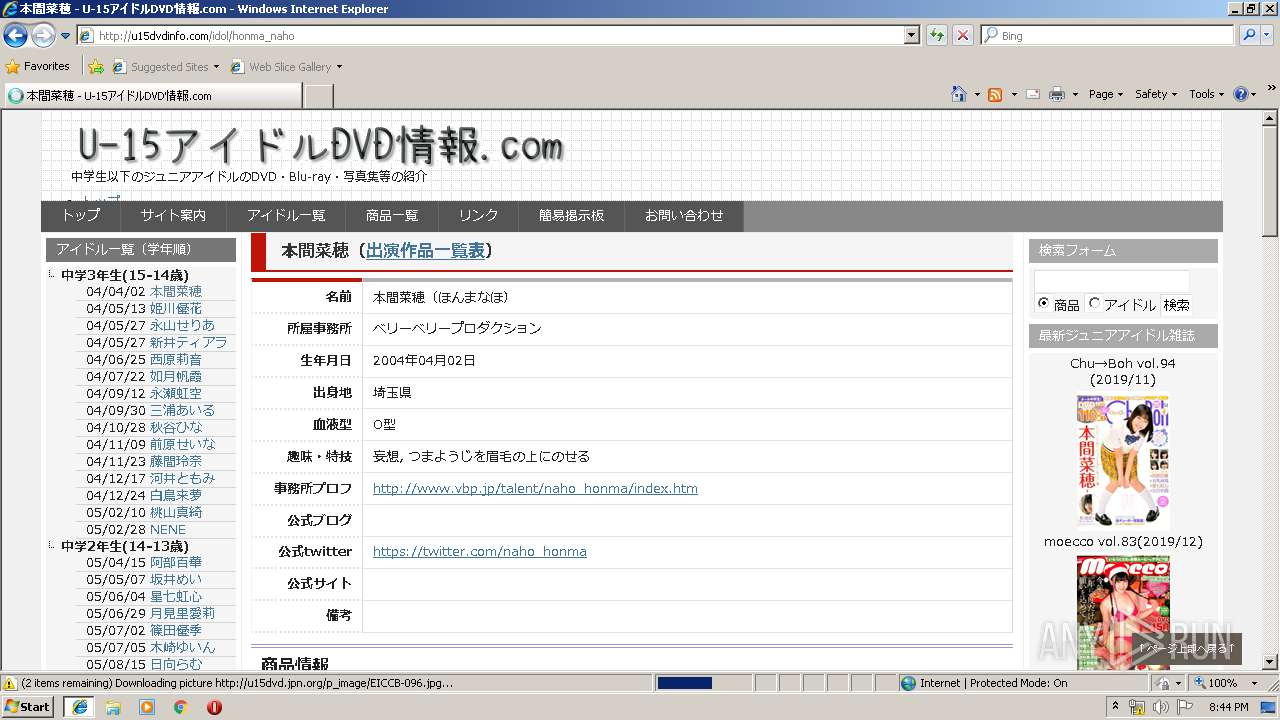Click the 西原莉音 idol link

176,360
